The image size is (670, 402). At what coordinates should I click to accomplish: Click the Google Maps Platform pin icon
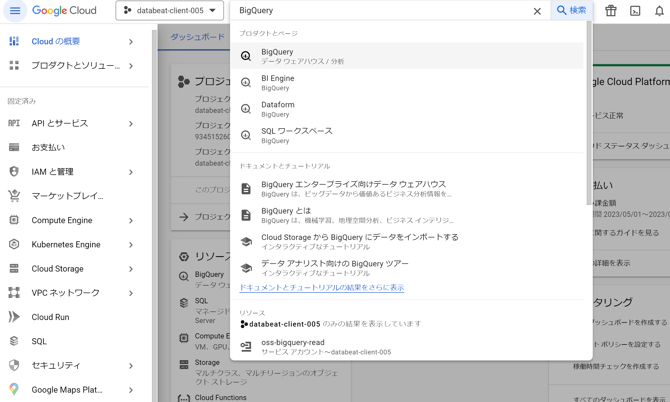pos(14,390)
